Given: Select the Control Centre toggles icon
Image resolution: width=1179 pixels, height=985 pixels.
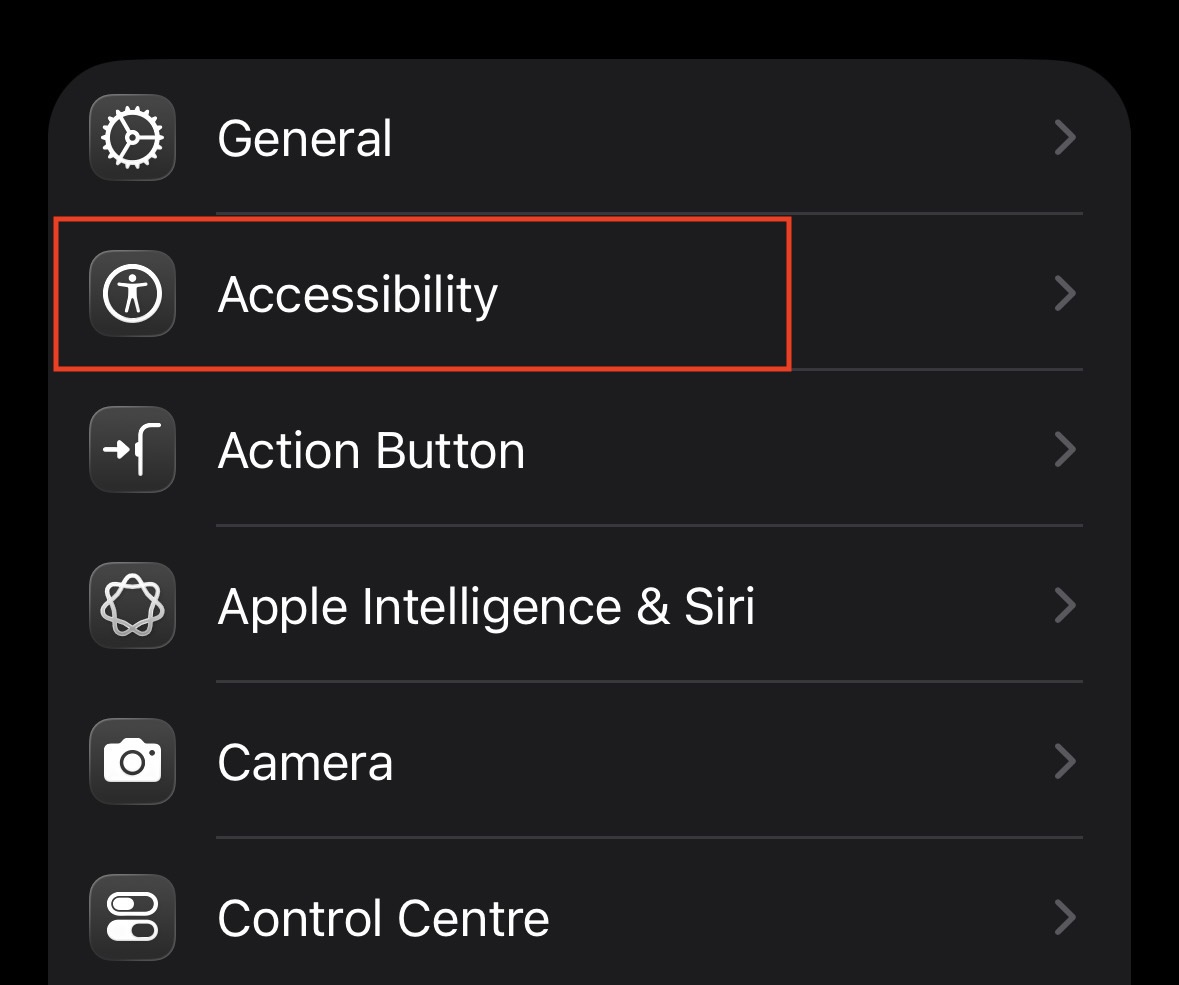Looking at the screenshot, I should [x=132, y=918].
